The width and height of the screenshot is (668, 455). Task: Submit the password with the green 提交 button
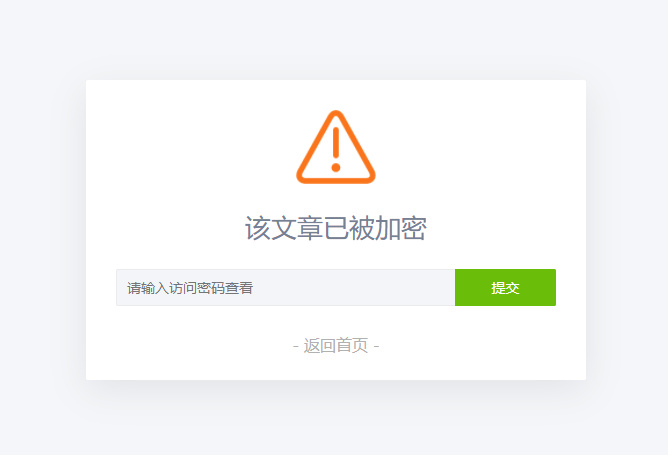pyautogui.click(x=505, y=287)
